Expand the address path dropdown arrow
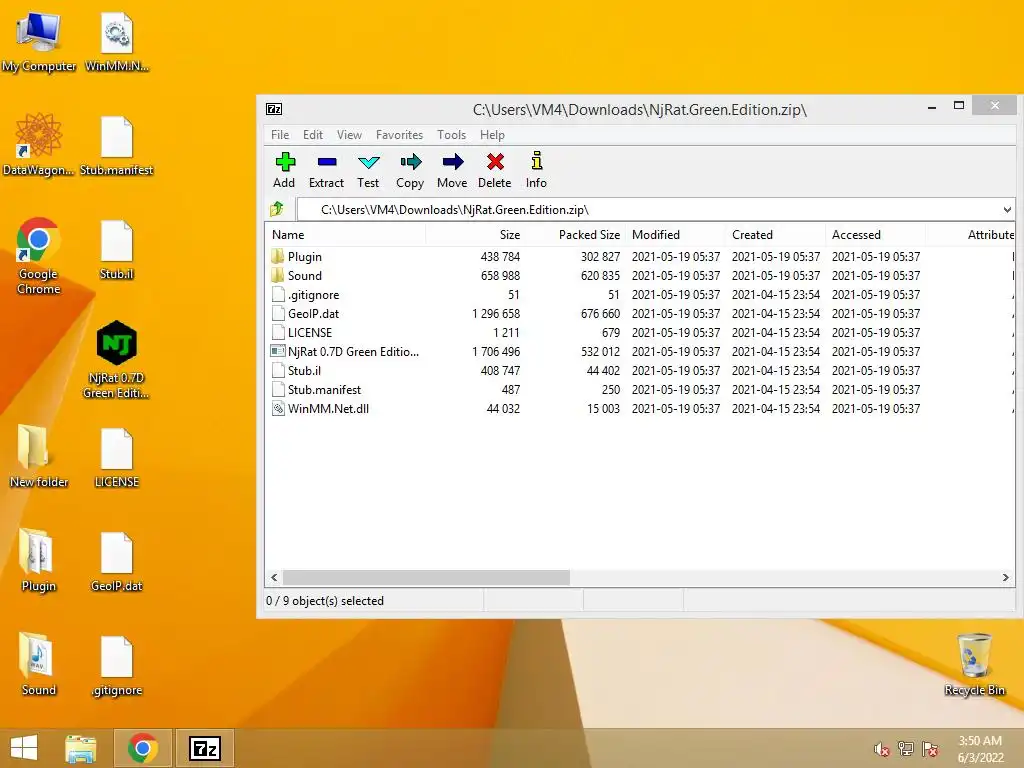1024x768 pixels. 1007,210
